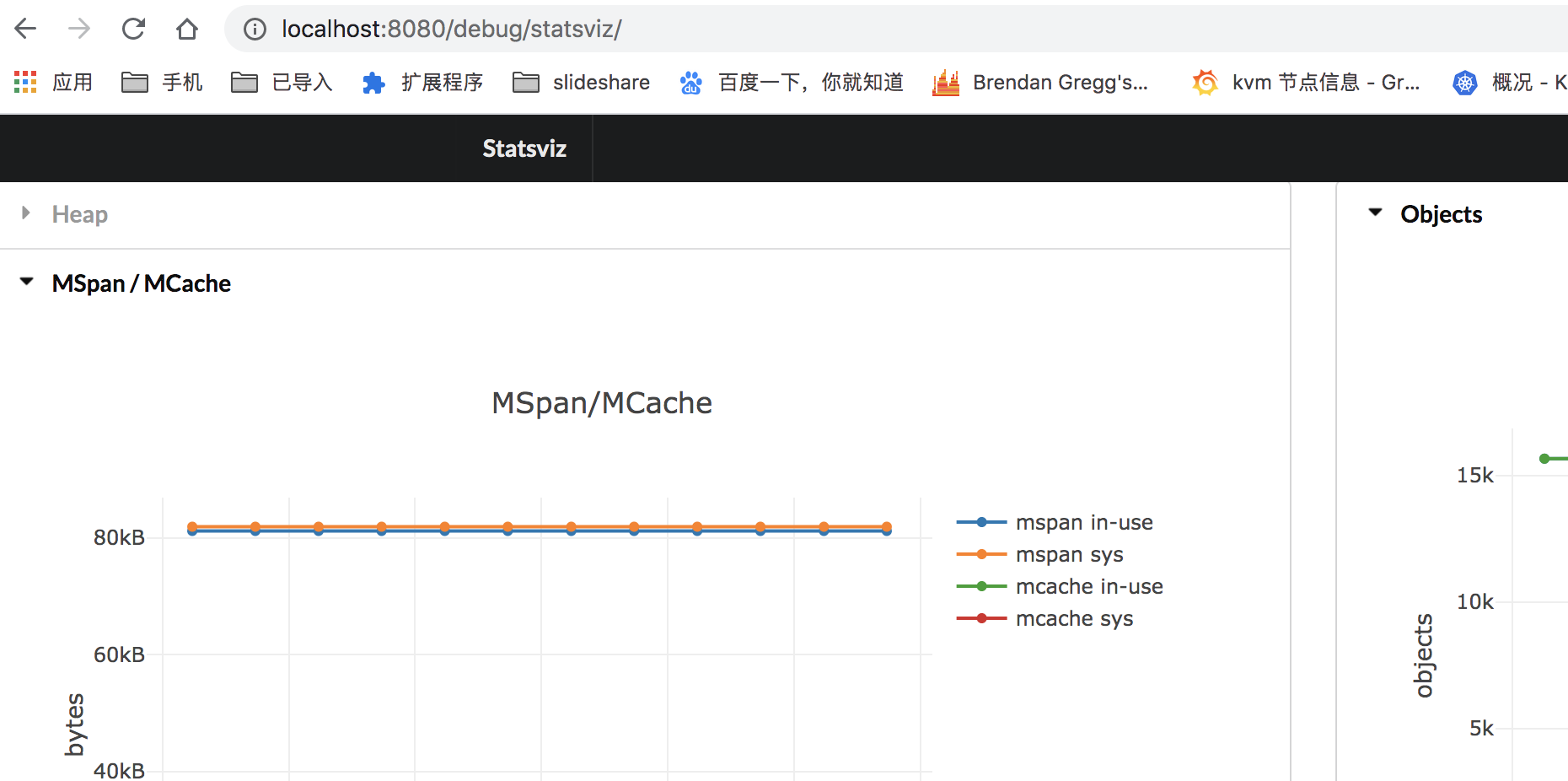Image resolution: width=1568 pixels, height=781 pixels.
Task: Click the Statsviz header title
Action: coord(524,148)
